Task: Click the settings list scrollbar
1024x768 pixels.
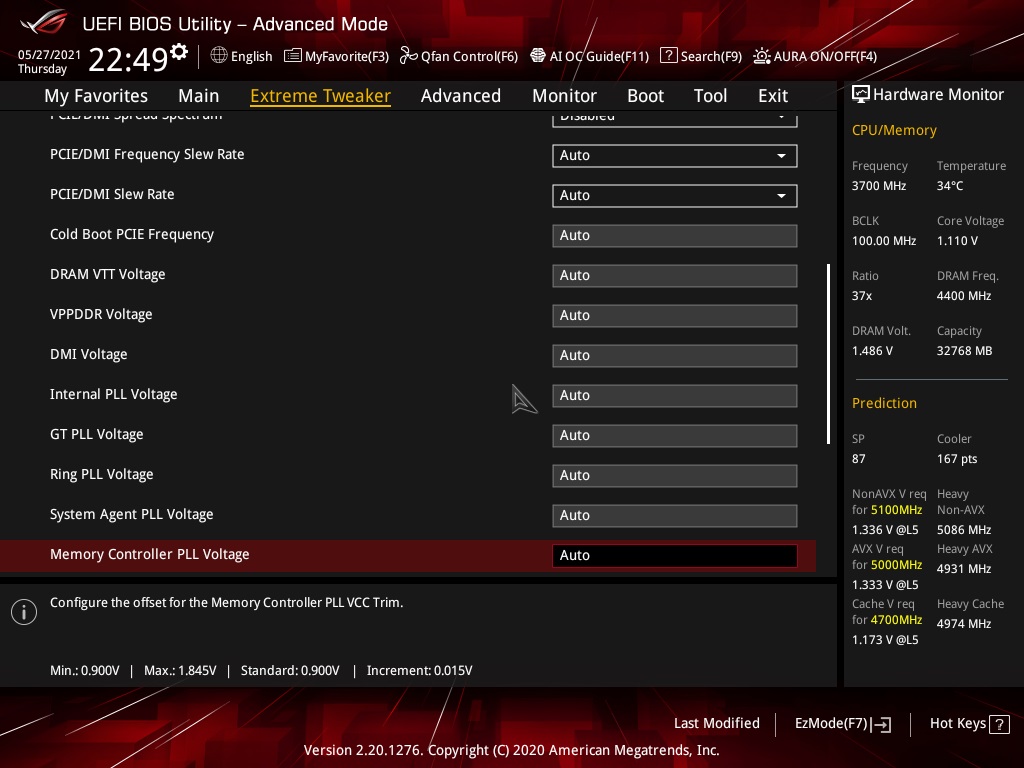Action: click(828, 354)
